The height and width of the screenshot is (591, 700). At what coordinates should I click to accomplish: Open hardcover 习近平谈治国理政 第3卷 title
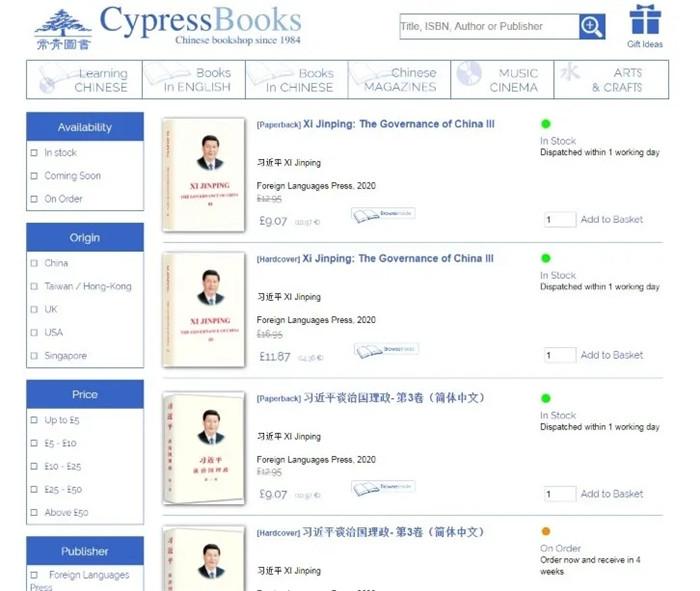[393, 532]
